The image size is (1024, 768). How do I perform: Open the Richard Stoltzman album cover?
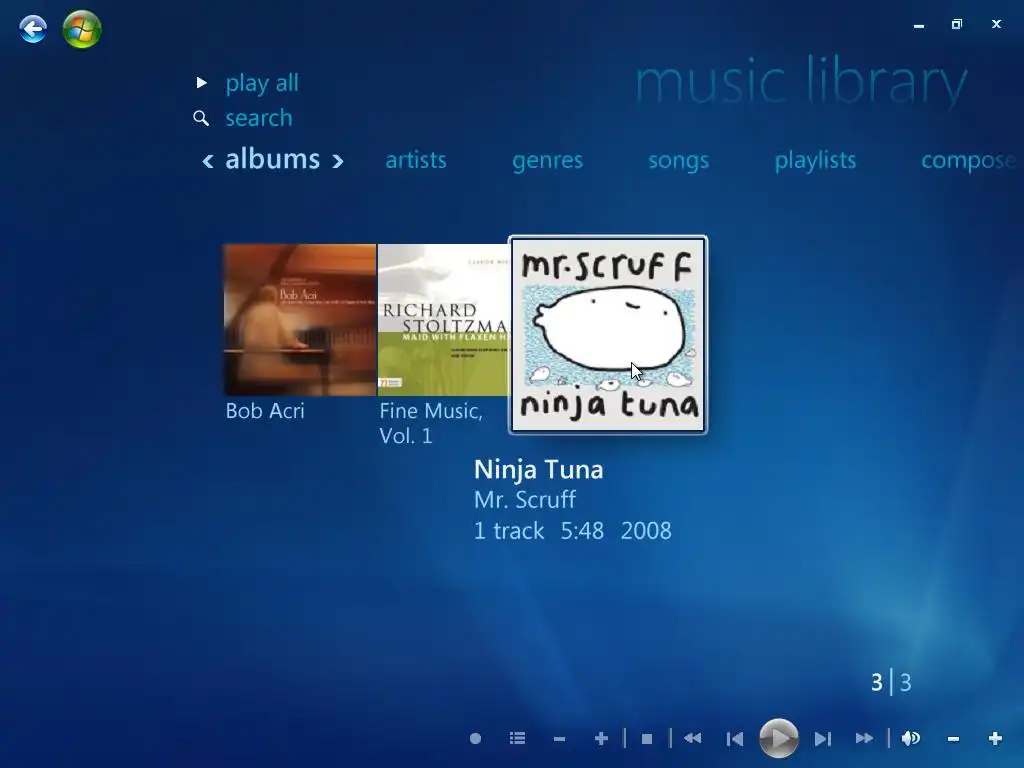coord(443,320)
